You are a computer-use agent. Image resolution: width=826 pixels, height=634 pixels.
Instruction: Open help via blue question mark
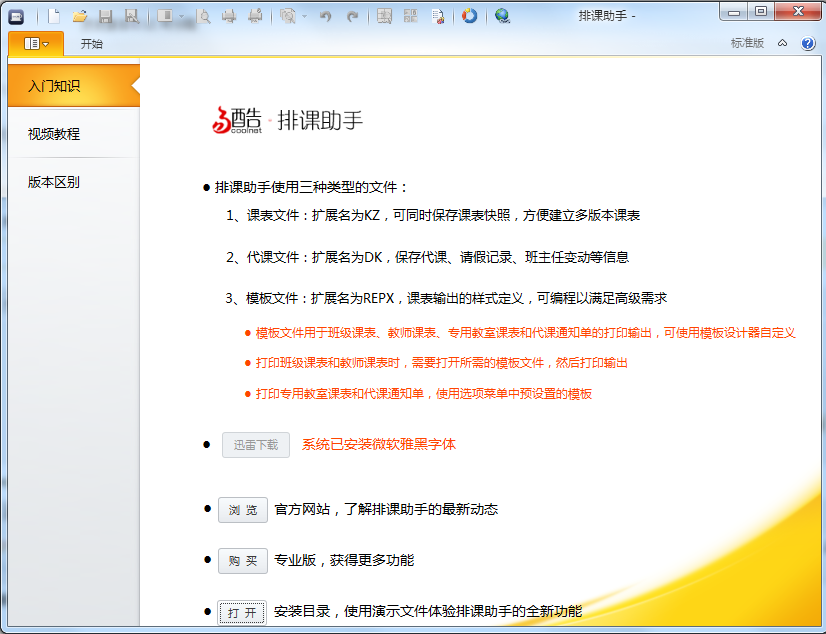coord(808,44)
